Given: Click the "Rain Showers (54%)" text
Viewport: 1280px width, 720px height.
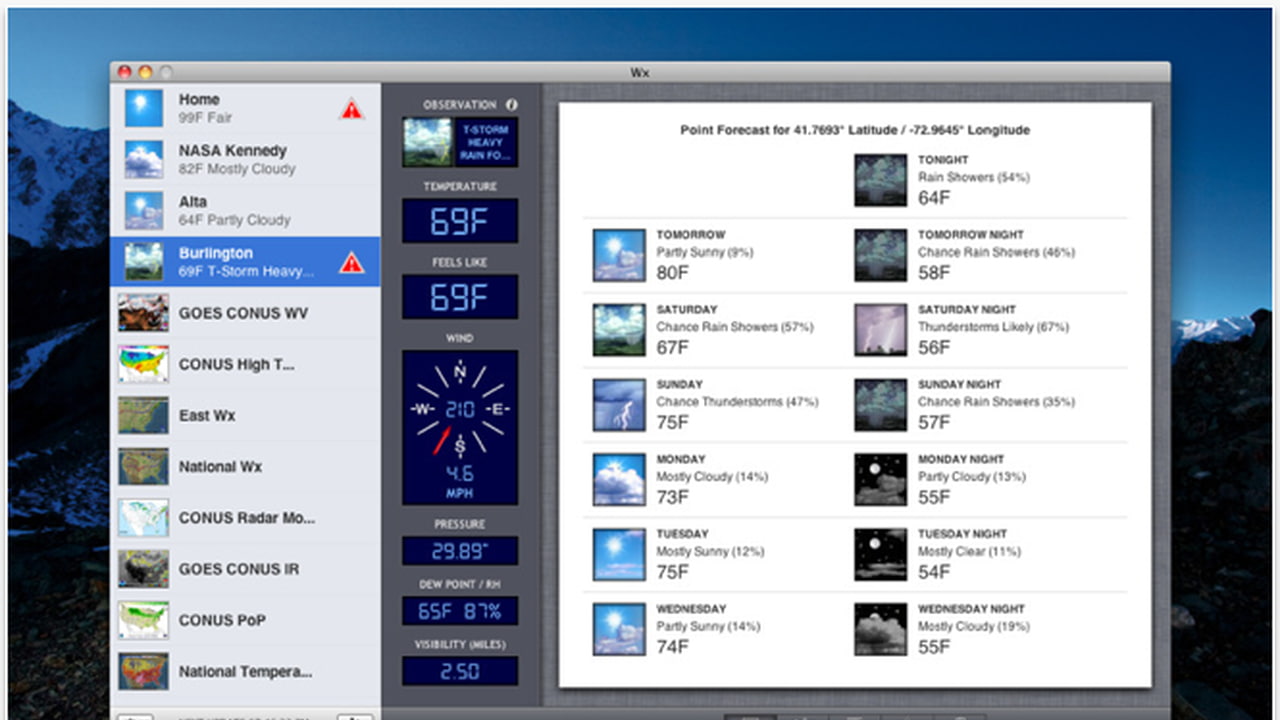Looking at the screenshot, I should (x=974, y=177).
